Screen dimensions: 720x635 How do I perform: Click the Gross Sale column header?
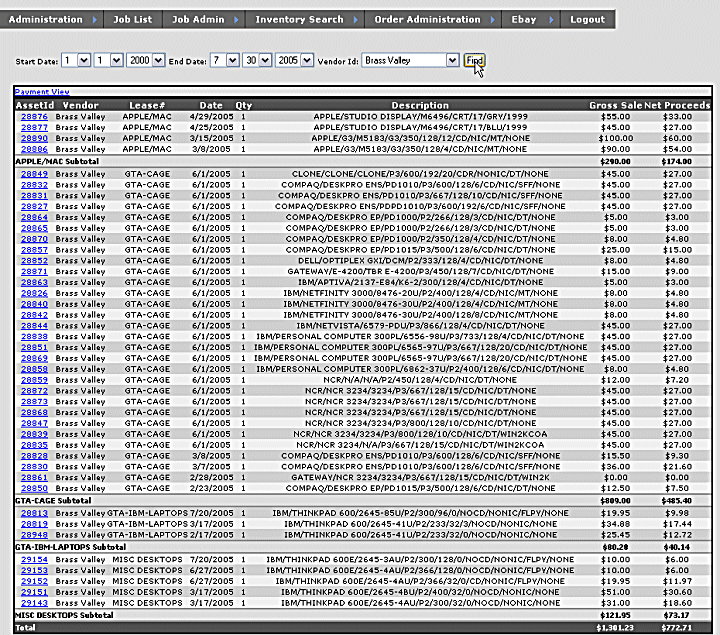tap(616, 105)
